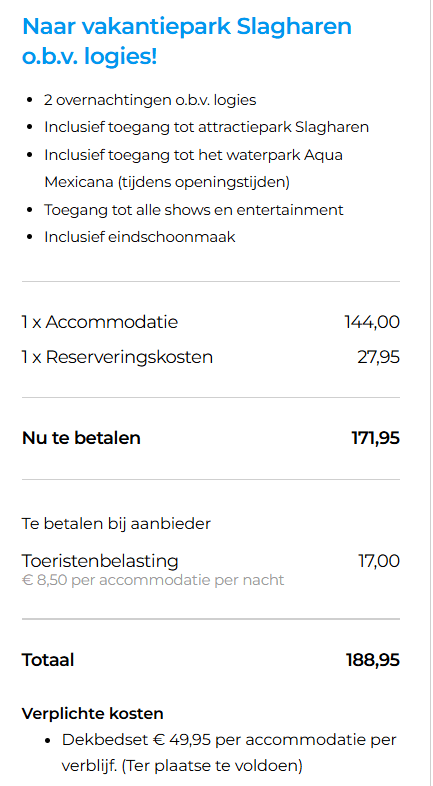
Task: Click the 'Inclusief eindschoonmaak' bullet
Action: coord(140,237)
